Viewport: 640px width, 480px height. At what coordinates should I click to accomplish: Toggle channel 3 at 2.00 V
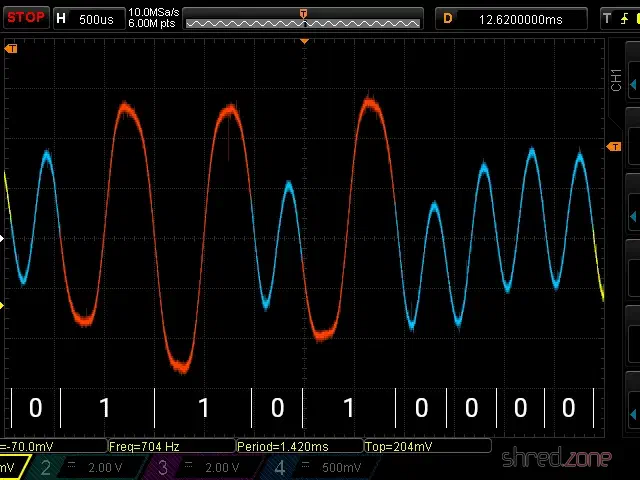(204, 467)
